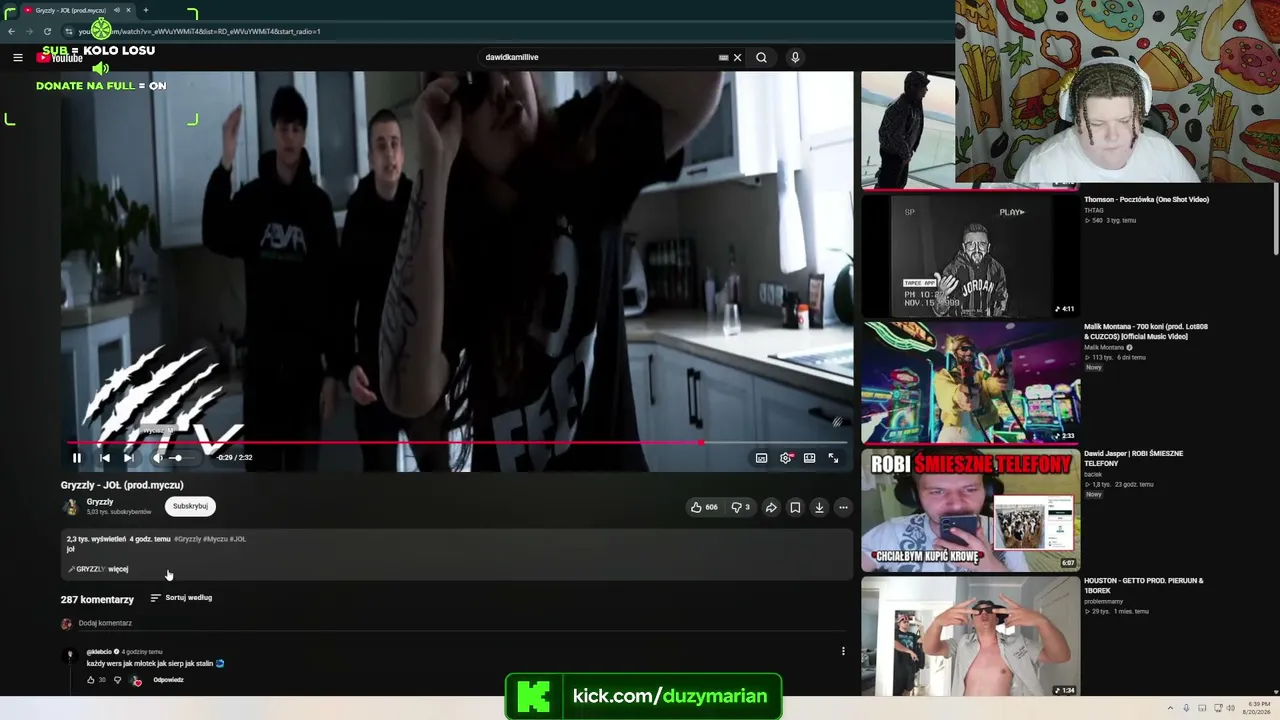Enter fullscreen mode
Image resolution: width=1280 pixels, height=720 pixels.
coord(833,458)
